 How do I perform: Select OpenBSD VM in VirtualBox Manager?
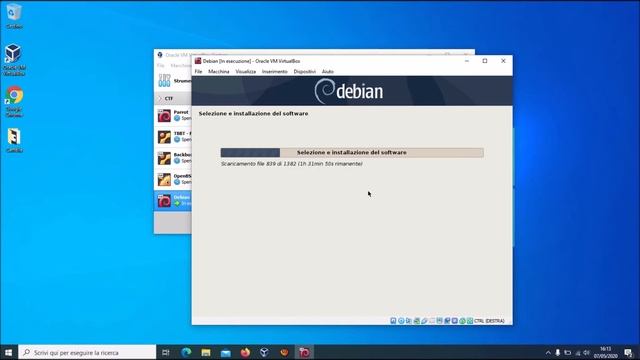(x=173, y=179)
